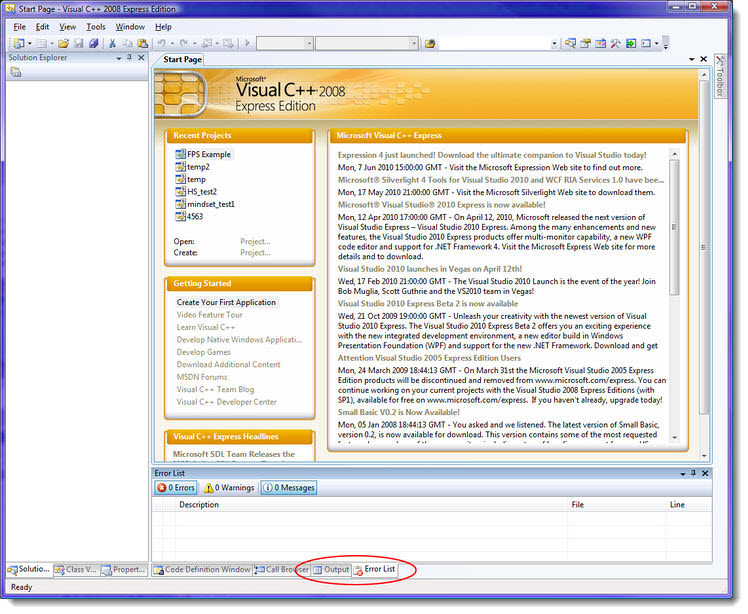Open the Object Browser toolbar icon

pos(601,44)
